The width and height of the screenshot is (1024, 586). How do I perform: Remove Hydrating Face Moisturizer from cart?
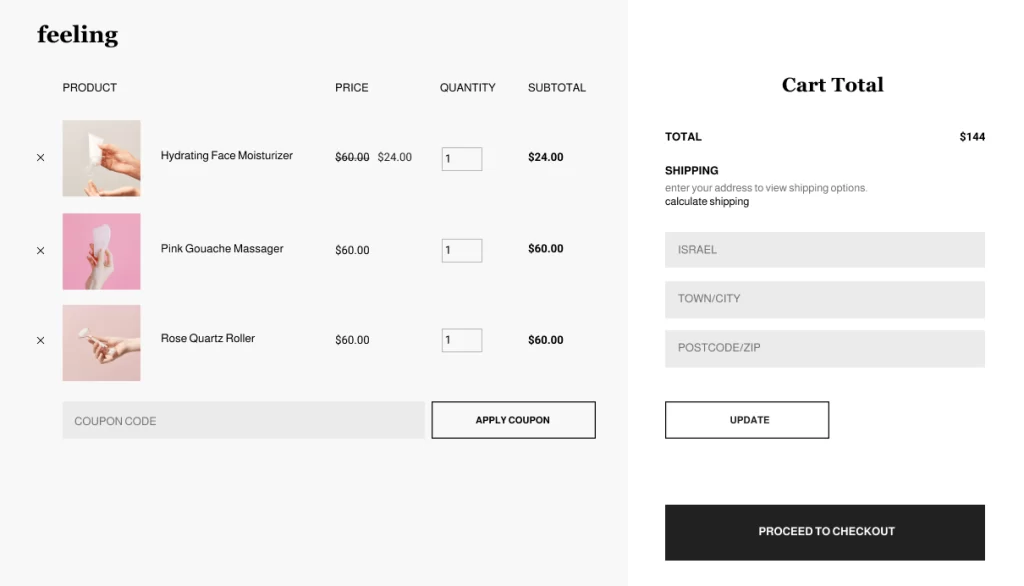(x=40, y=158)
